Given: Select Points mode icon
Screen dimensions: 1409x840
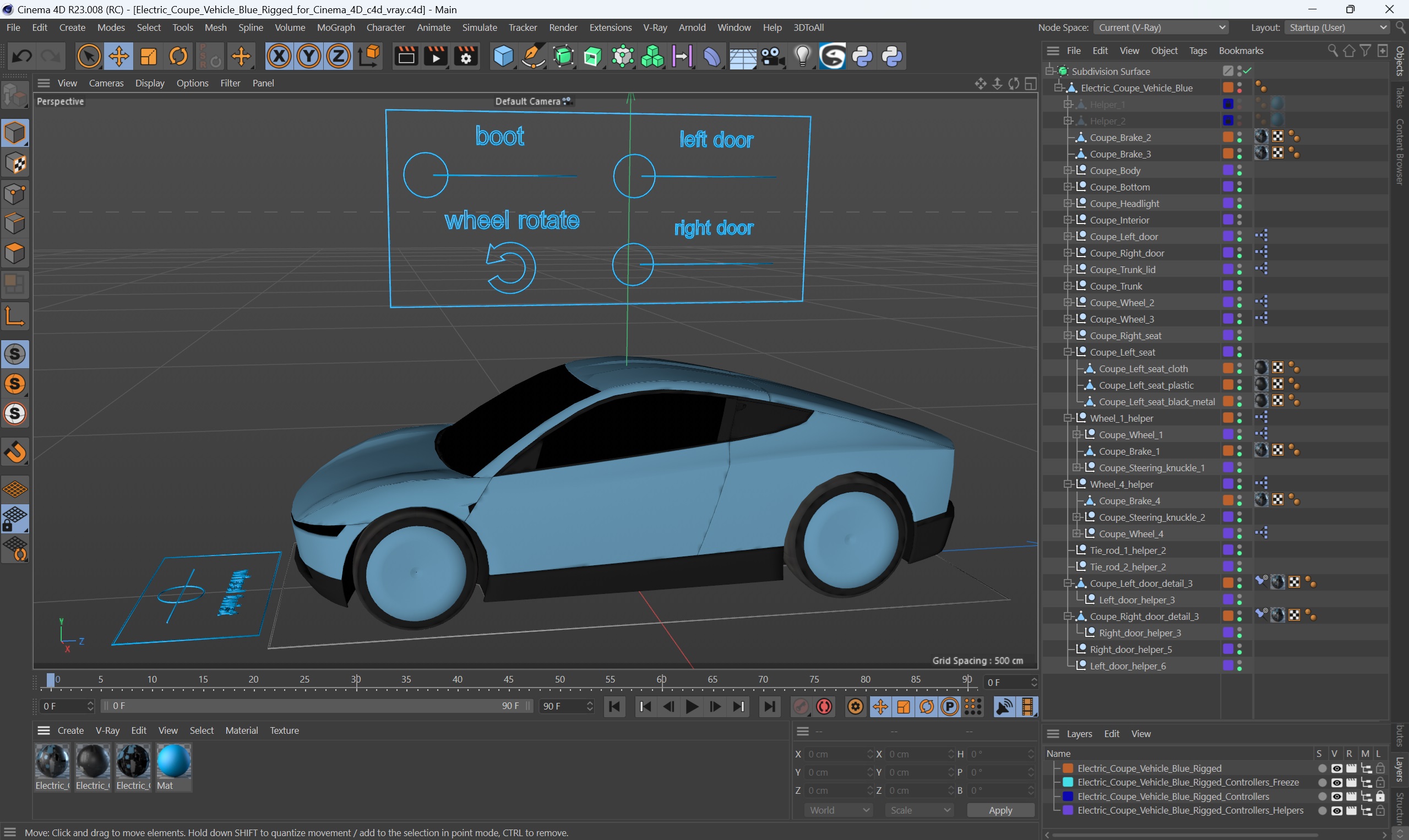Looking at the screenshot, I should pyautogui.click(x=15, y=194).
